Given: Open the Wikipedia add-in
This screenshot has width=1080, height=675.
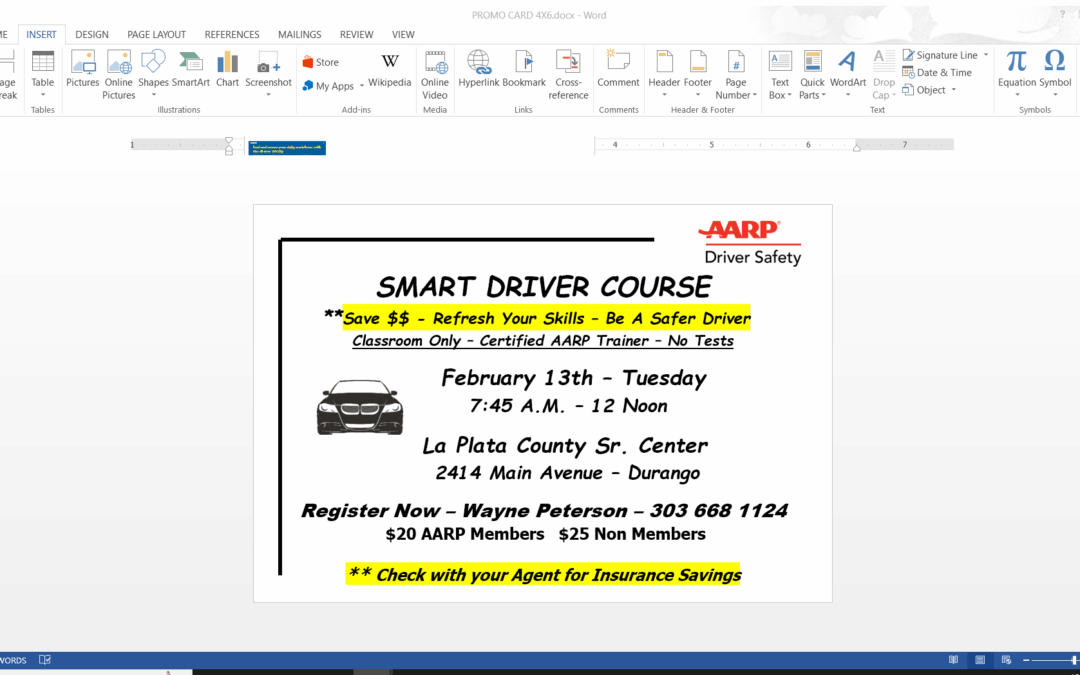Looking at the screenshot, I should point(389,70).
